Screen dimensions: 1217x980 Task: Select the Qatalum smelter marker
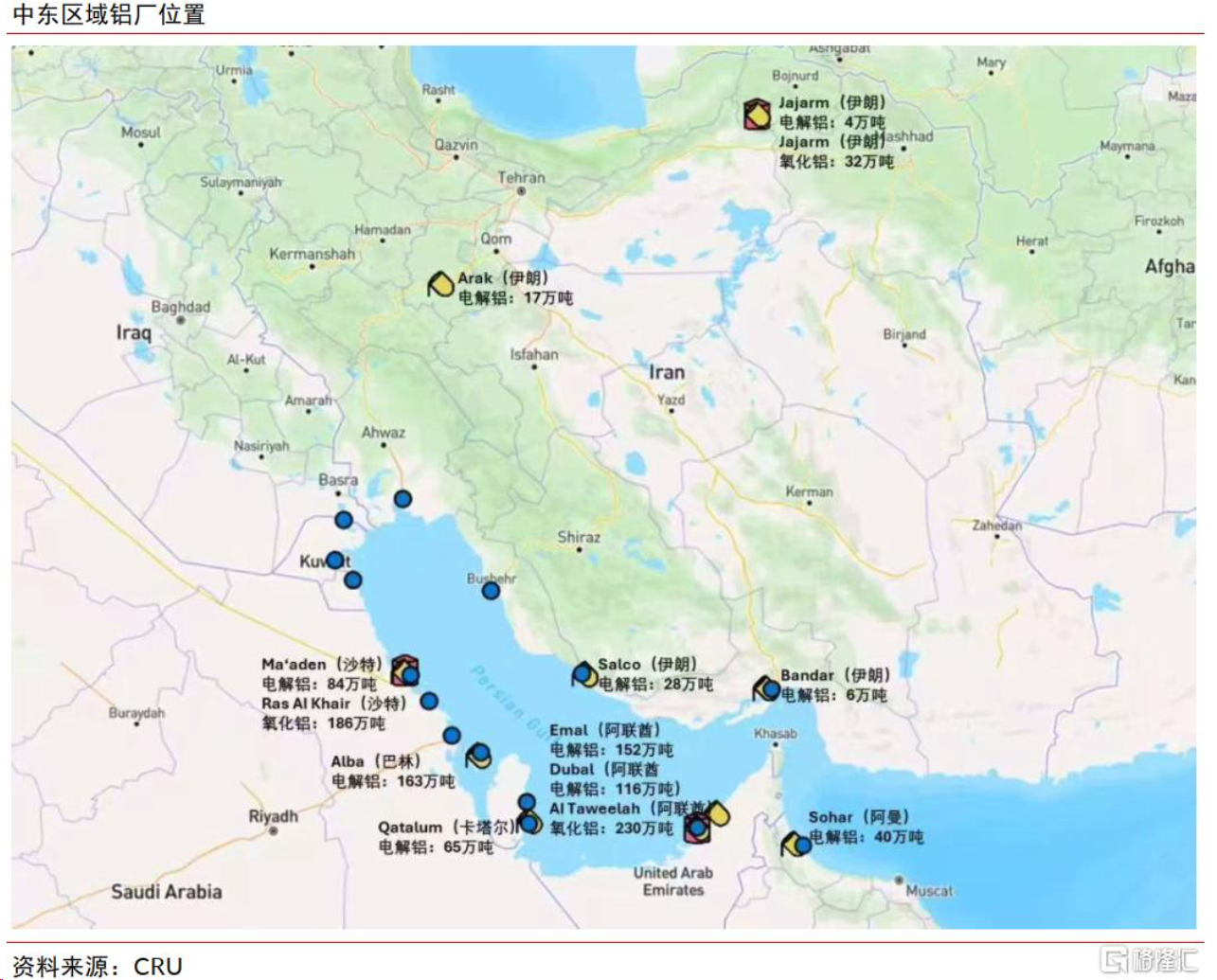[x=530, y=821]
